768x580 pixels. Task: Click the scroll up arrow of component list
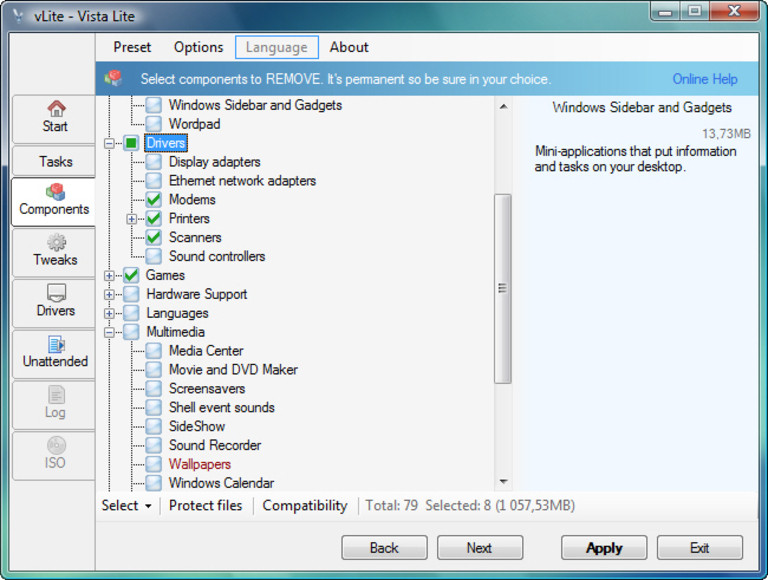tap(503, 106)
